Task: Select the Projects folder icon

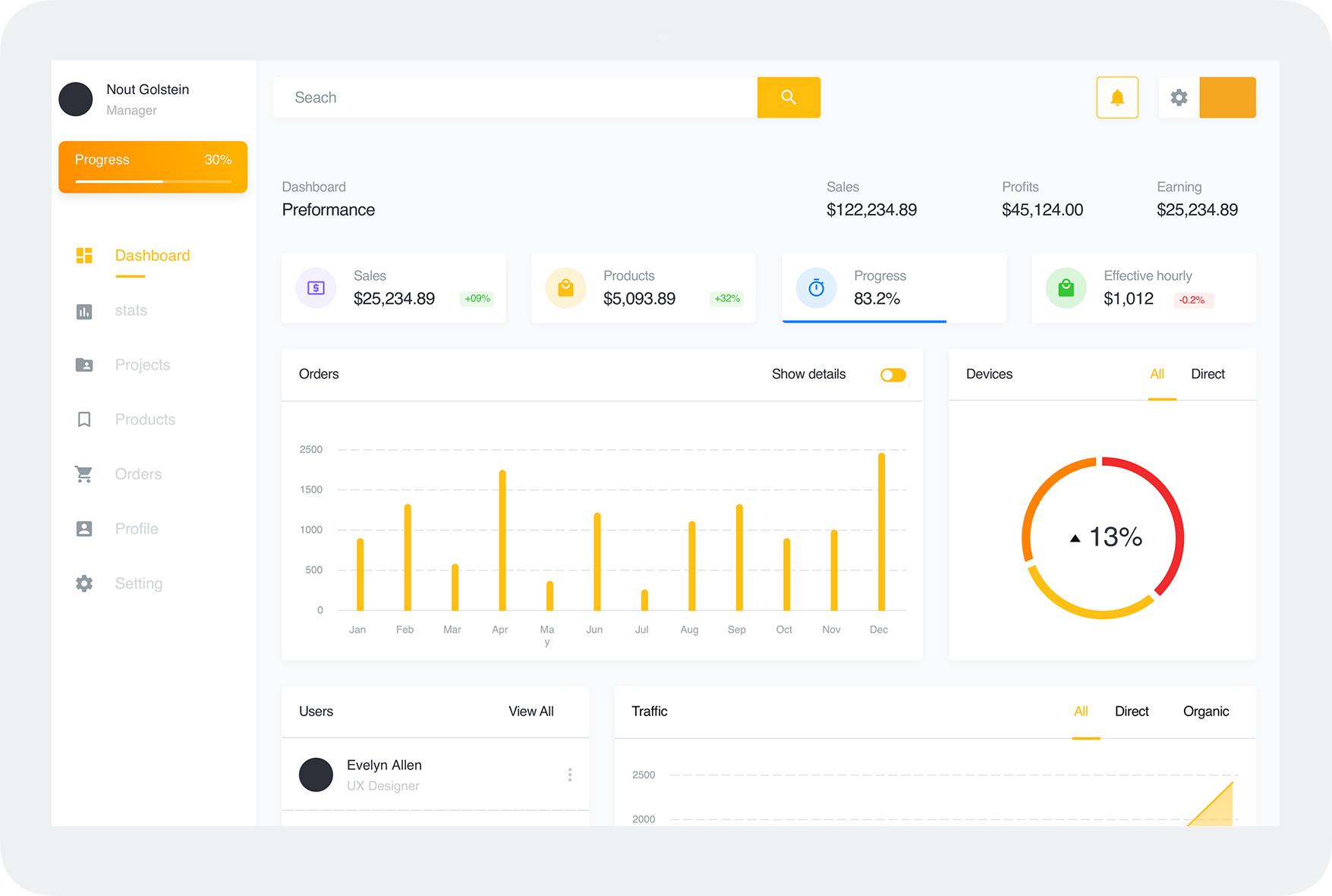Action: [x=84, y=365]
